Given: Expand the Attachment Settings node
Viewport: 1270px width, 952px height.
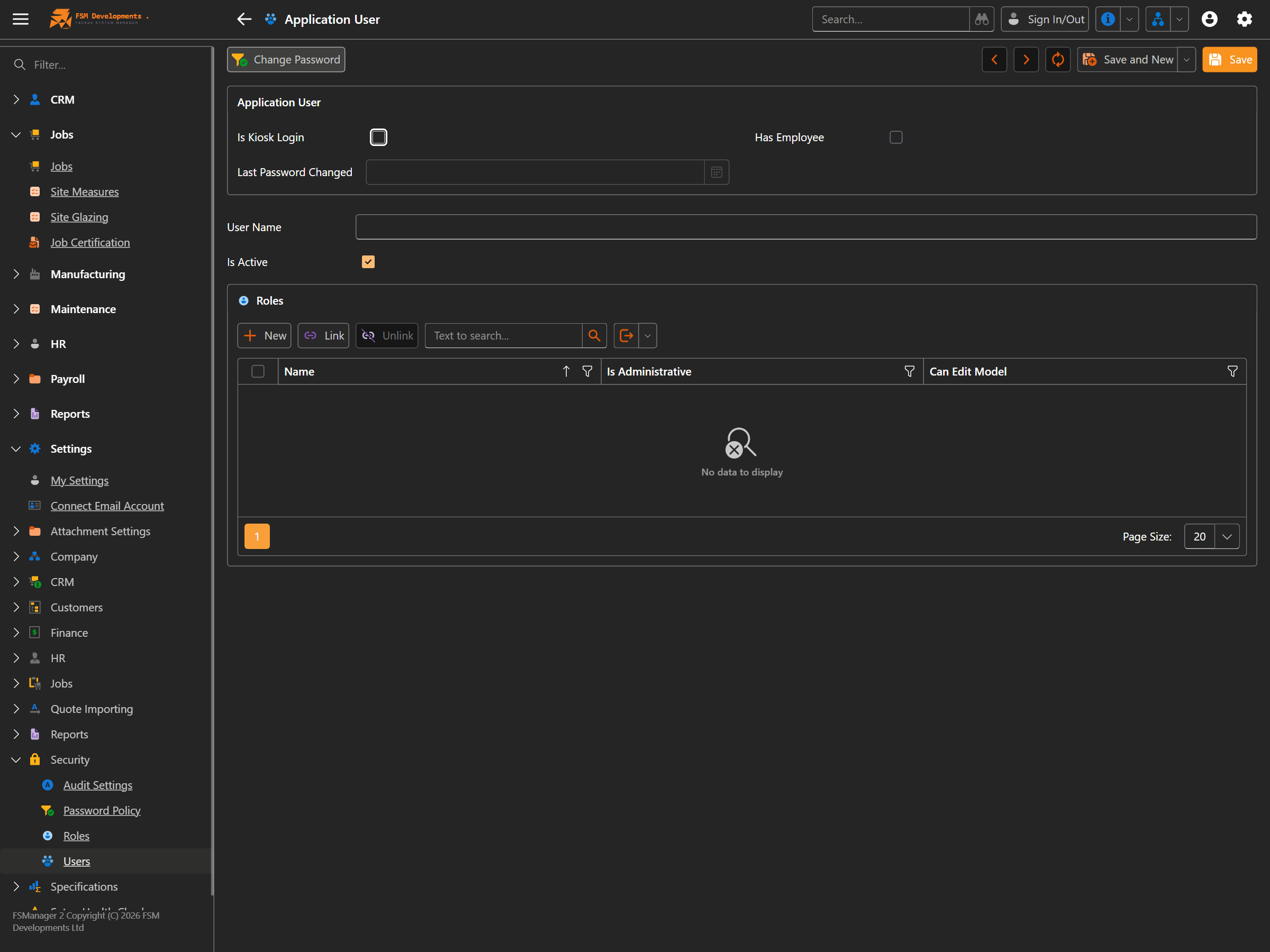Looking at the screenshot, I should click(x=16, y=532).
